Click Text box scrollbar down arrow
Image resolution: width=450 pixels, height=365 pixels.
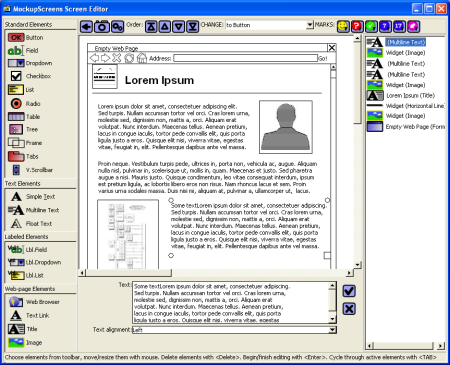click(332, 319)
